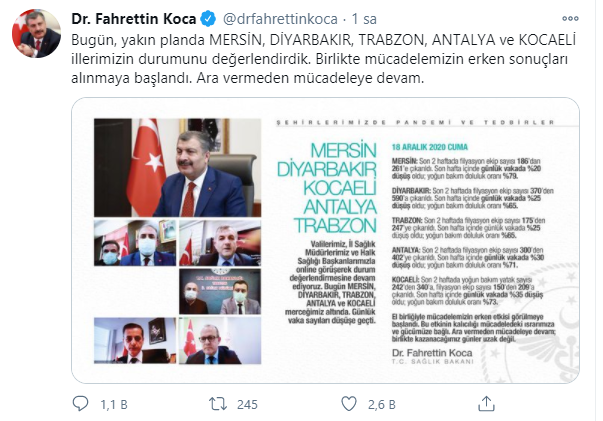Open the @drfahrettinkoca handle link
The image size is (603, 421).
[280, 19]
